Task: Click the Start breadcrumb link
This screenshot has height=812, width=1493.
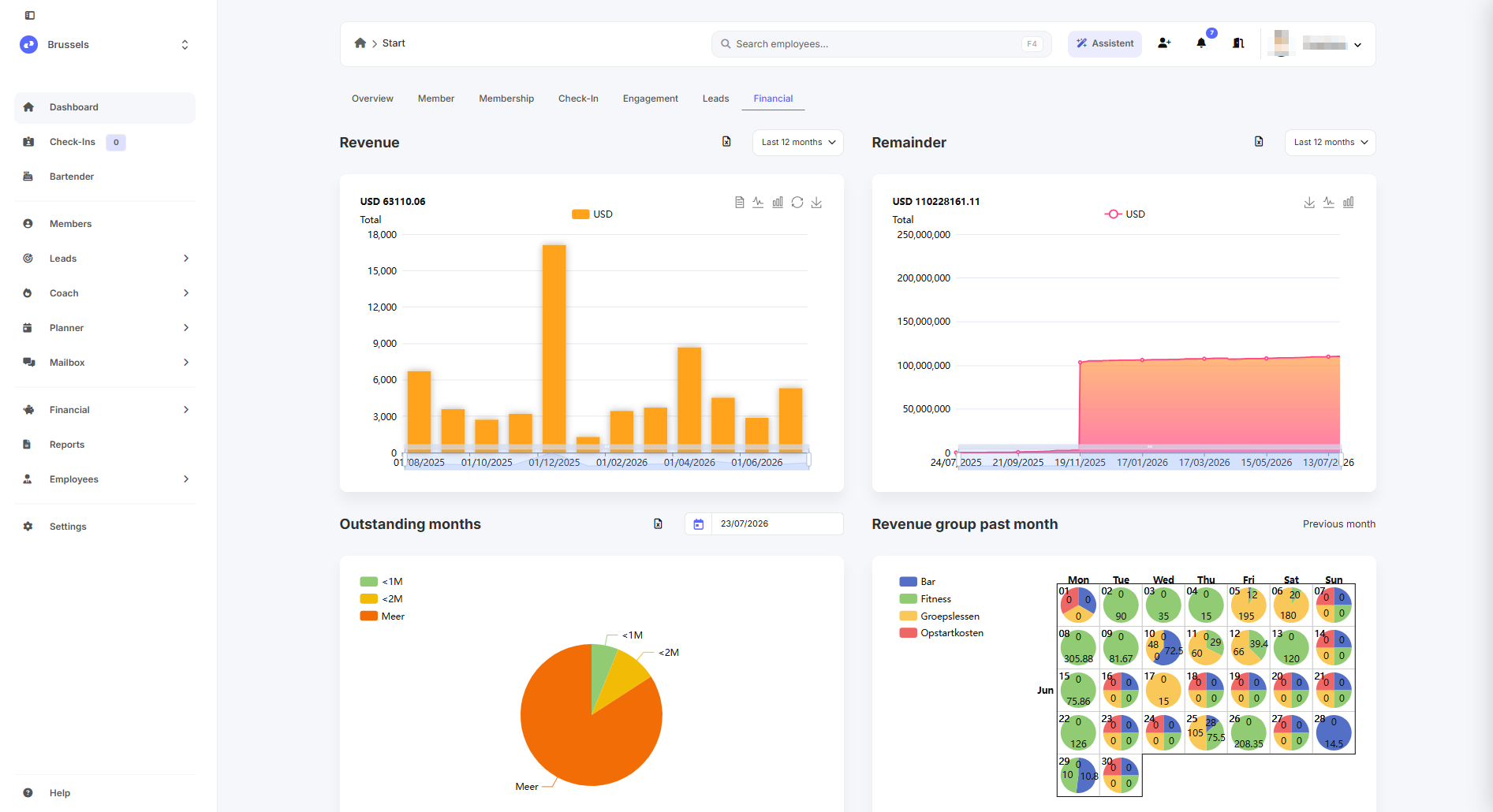Action: (394, 43)
